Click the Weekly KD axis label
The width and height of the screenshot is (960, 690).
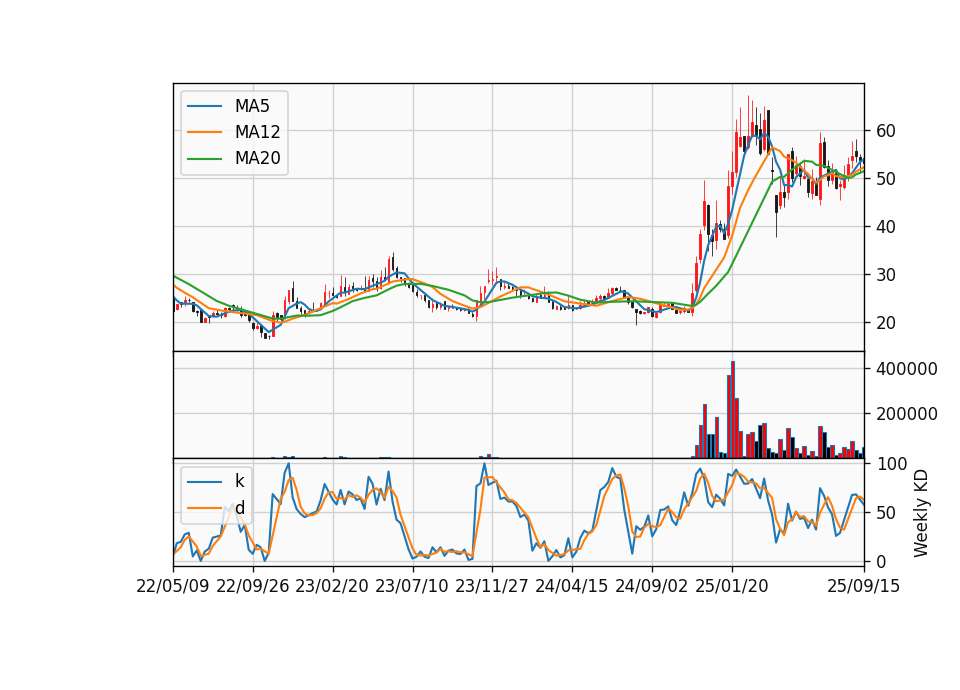pos(920,513)
